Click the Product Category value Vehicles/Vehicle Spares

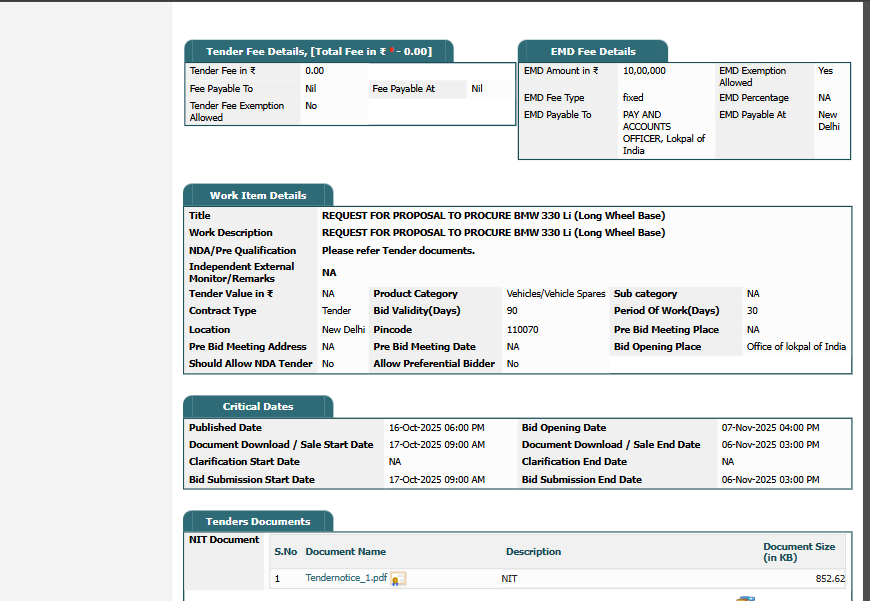coord(556,294)
